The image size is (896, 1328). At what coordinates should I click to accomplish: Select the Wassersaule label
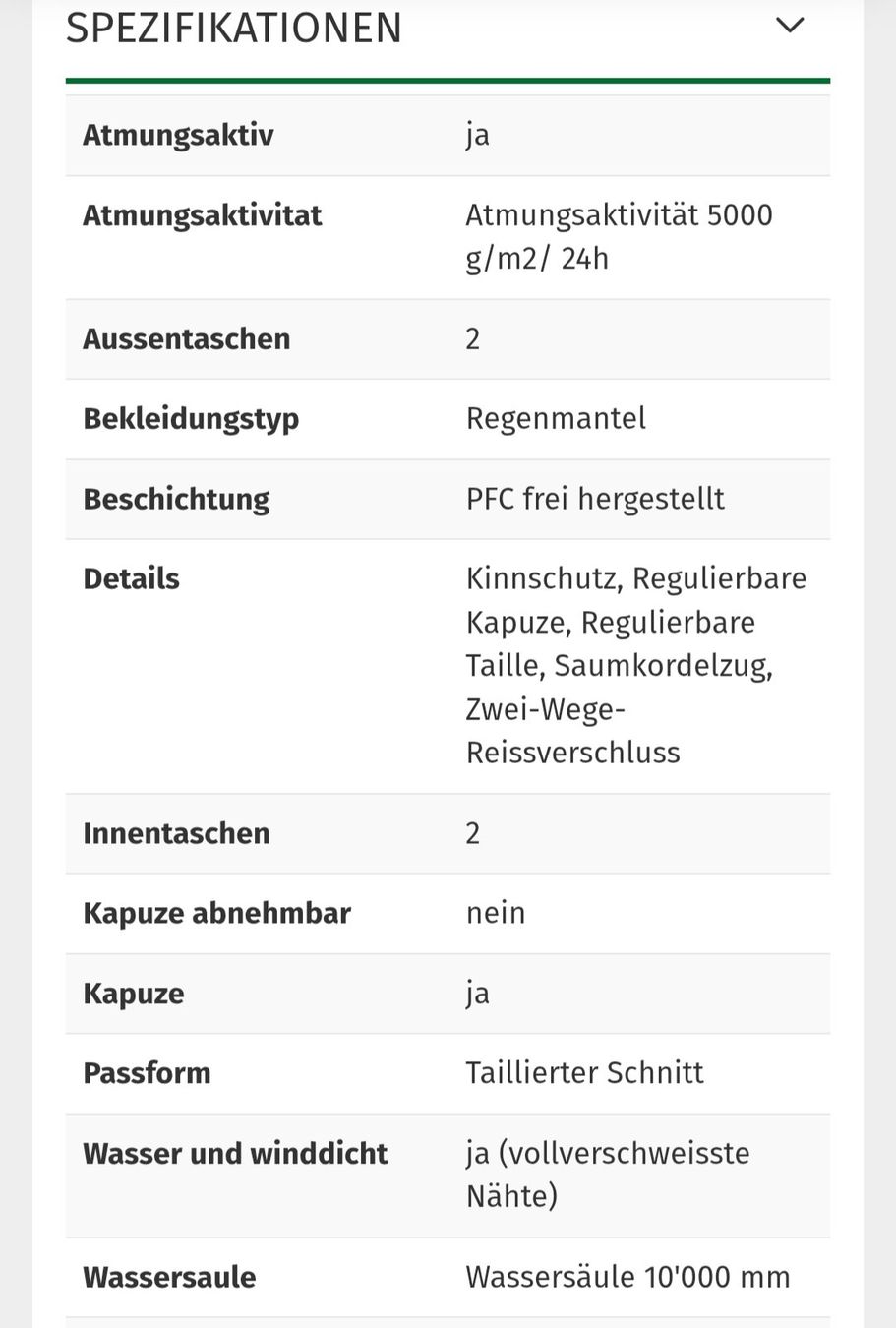tap(169, 1277)
